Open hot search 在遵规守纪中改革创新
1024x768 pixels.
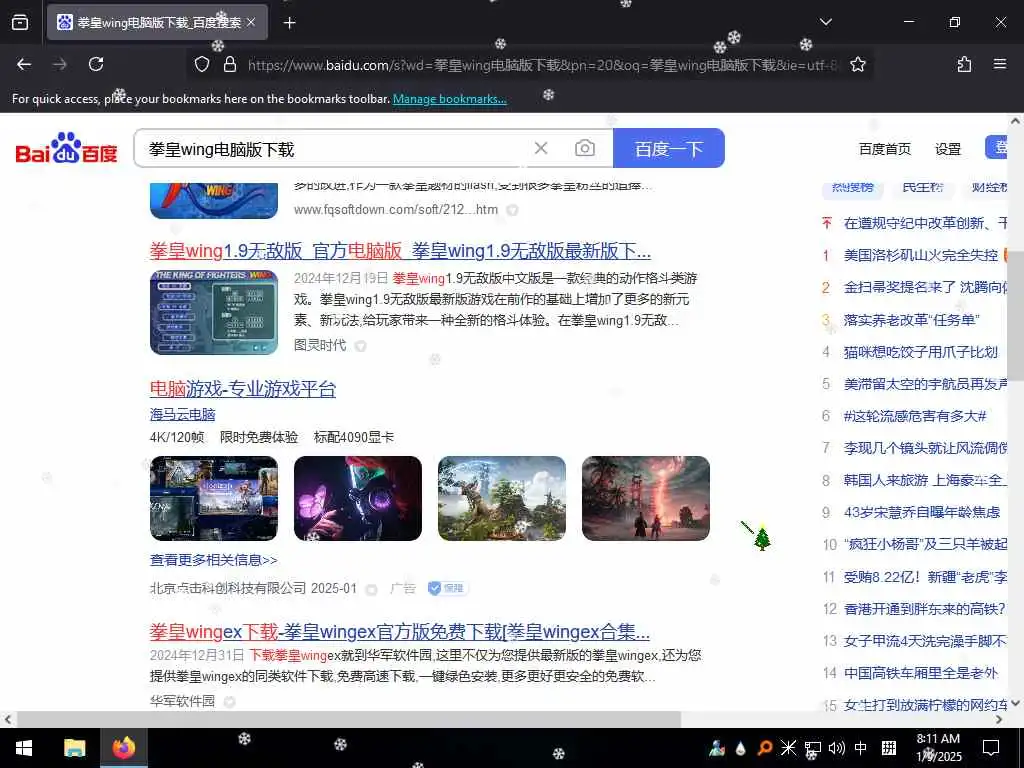925,223
